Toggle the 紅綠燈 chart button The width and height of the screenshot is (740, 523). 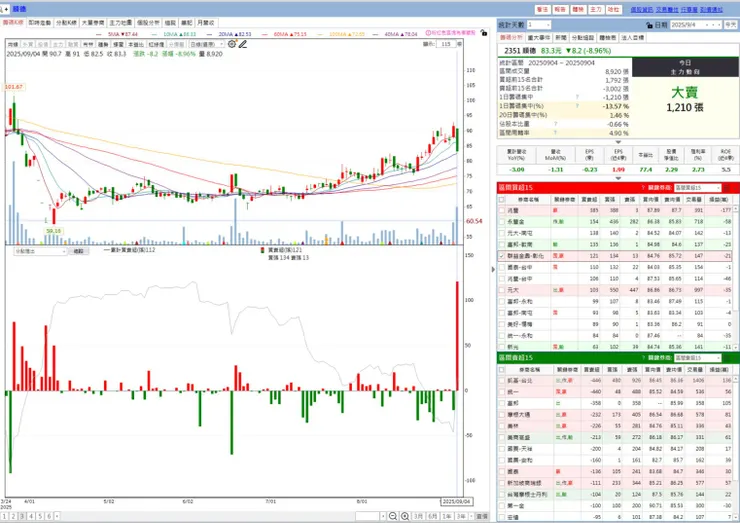[x=156, y=44]
